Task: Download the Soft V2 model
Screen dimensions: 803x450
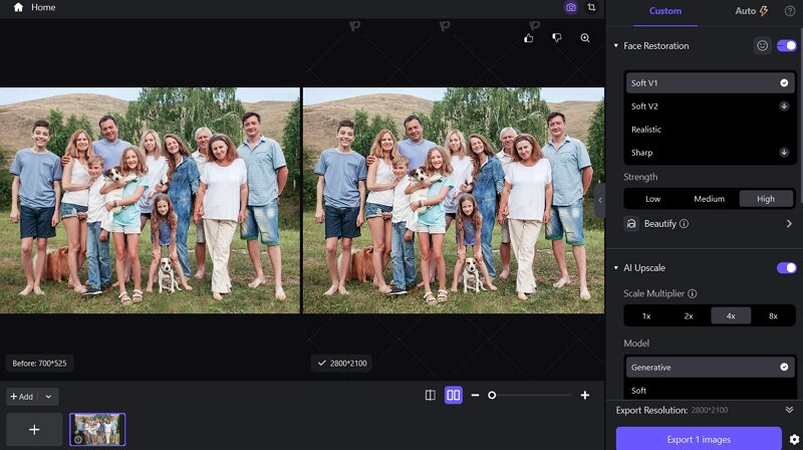Action: pyautogui.click(x=784, y=106)
